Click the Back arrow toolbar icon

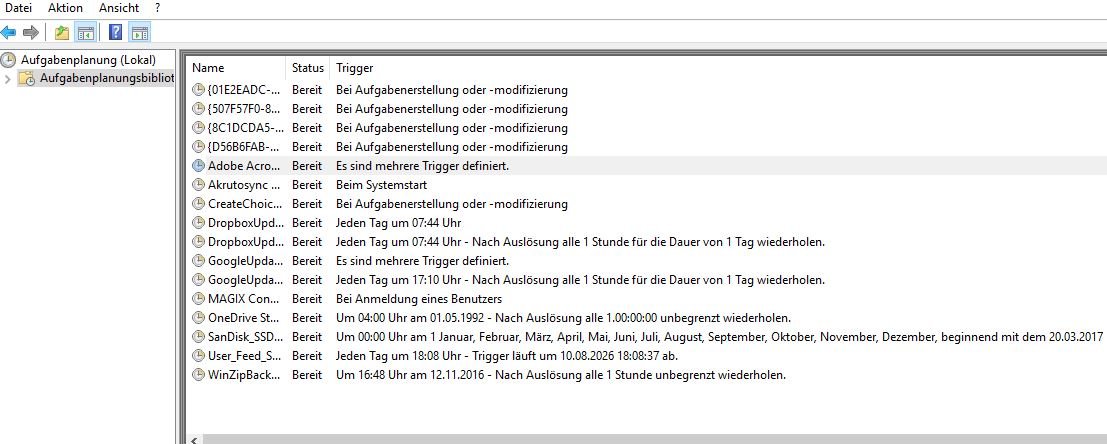point(8,32)
